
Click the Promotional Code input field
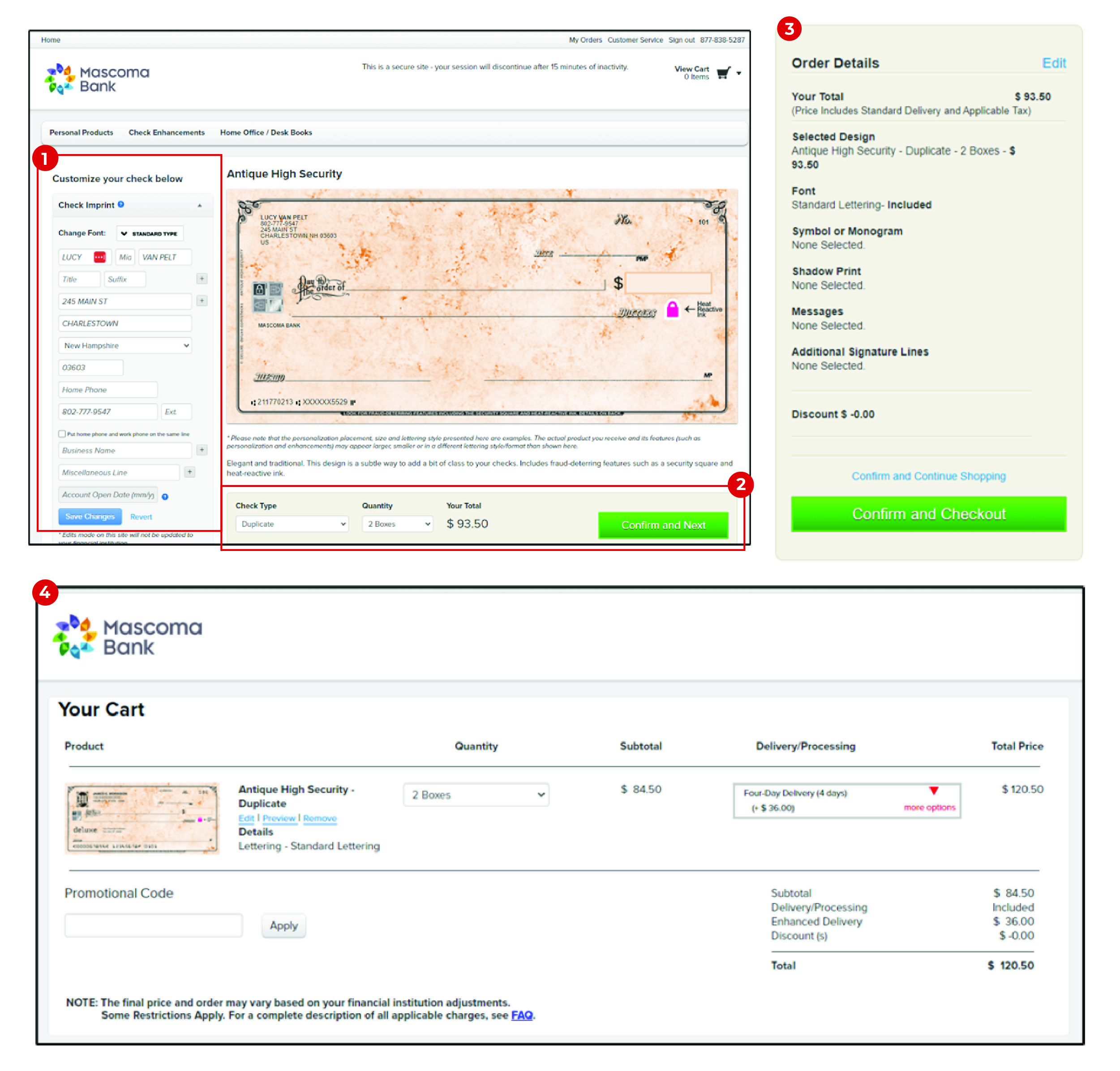click(154, 925)
